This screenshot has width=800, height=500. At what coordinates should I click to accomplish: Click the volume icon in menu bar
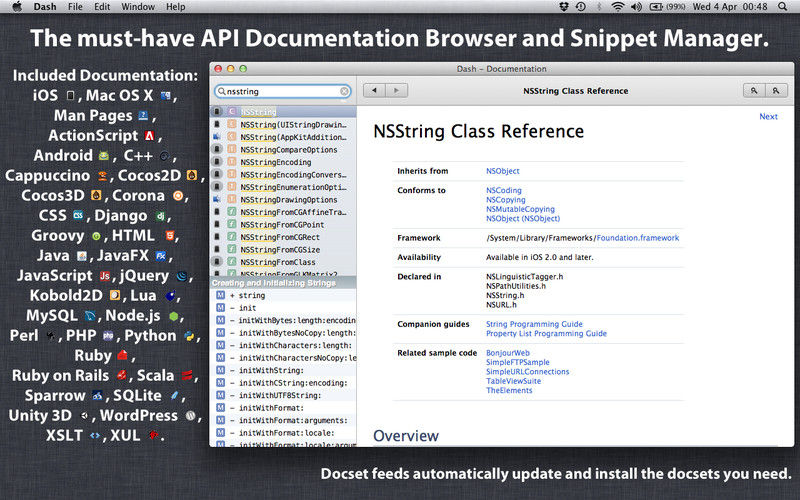(x=636, y=7)
